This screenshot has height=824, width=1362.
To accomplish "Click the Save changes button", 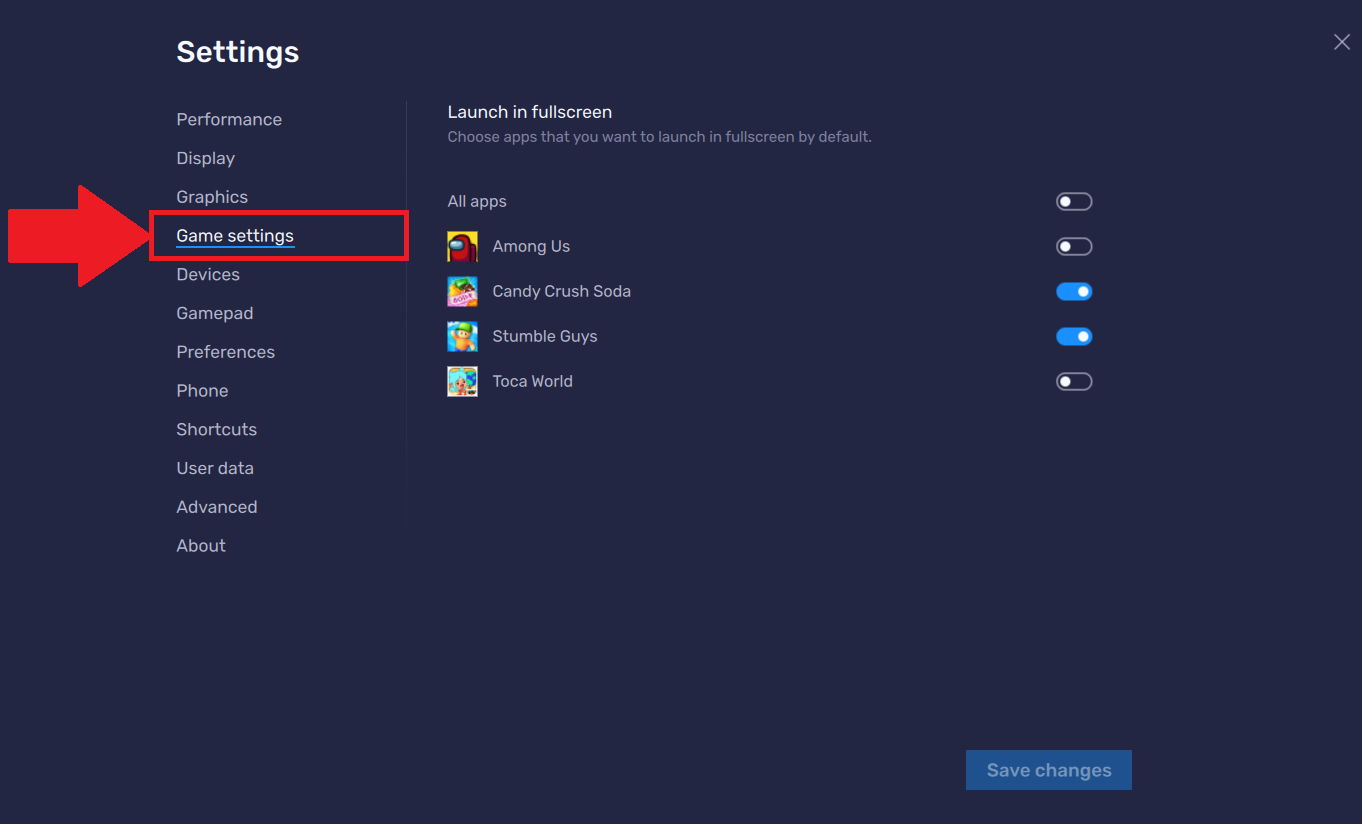I will tap(1048, 770).
